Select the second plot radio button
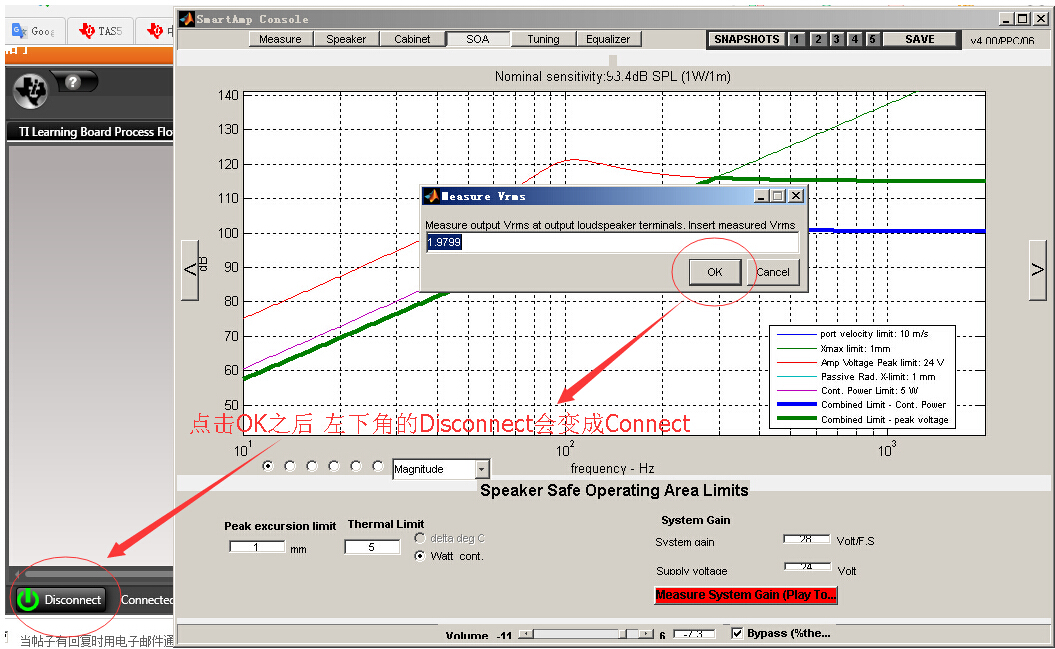 pos(290,465)
